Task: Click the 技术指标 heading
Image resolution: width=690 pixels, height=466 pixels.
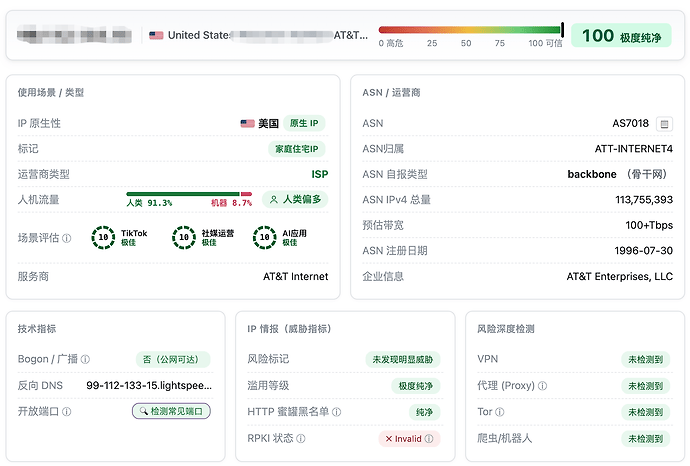Action: pos(37,329)
